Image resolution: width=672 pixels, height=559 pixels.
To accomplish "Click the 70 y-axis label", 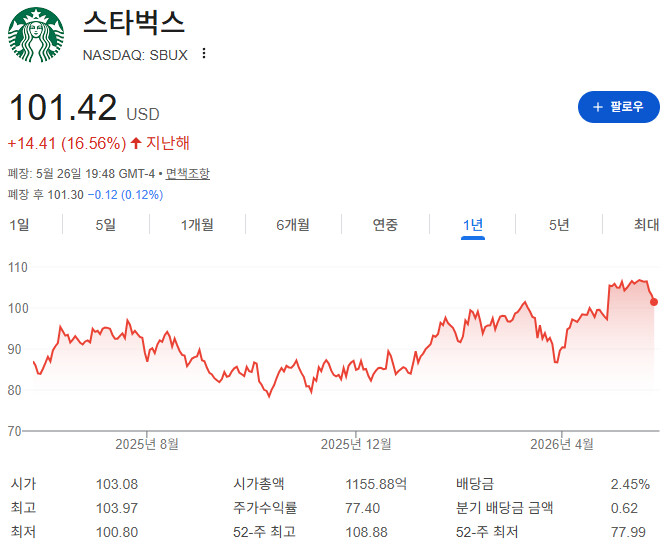I will (15, 431).
